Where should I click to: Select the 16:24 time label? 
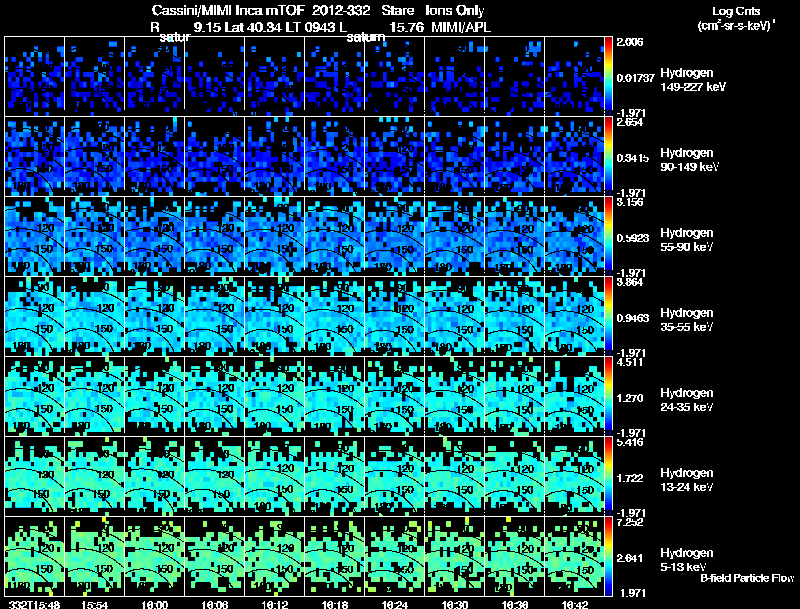coord(394,604)
